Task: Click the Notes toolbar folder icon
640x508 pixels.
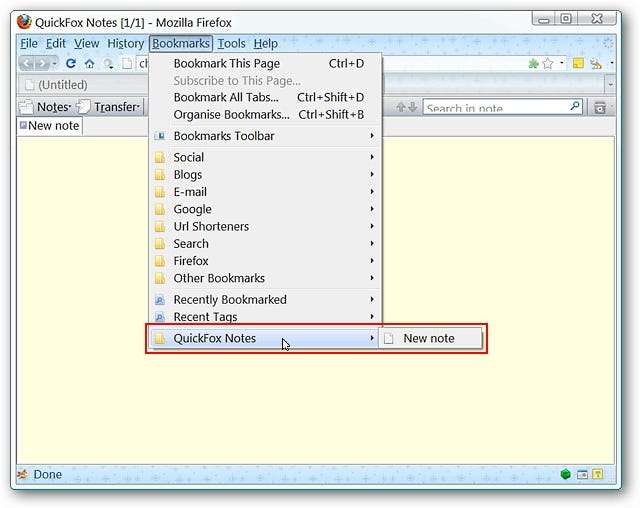Action: click(26, 107)
